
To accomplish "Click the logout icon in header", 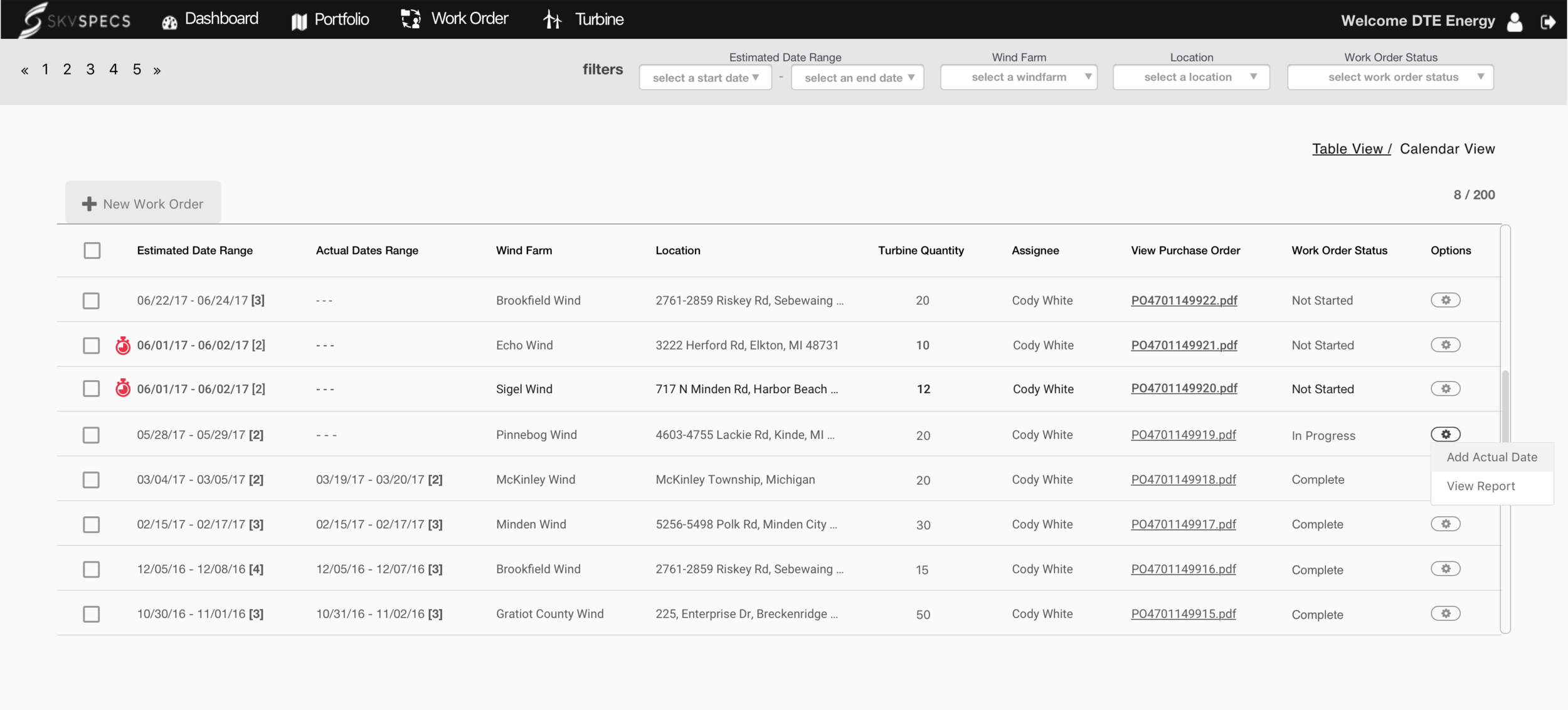I will pos(1547,22).
